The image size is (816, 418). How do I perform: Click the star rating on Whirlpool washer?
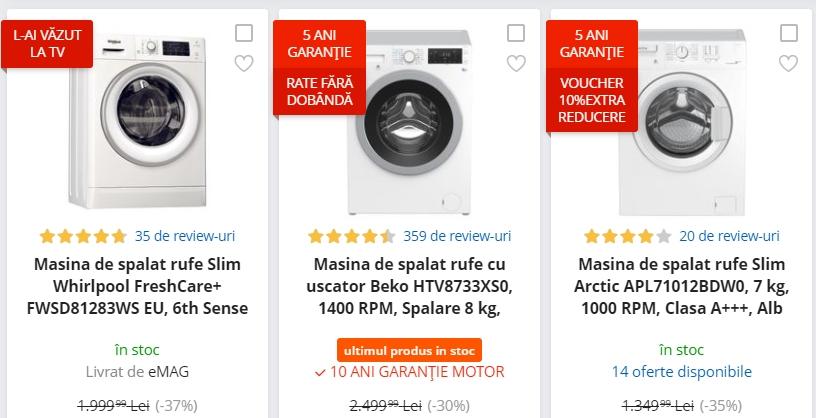[83, 237]
